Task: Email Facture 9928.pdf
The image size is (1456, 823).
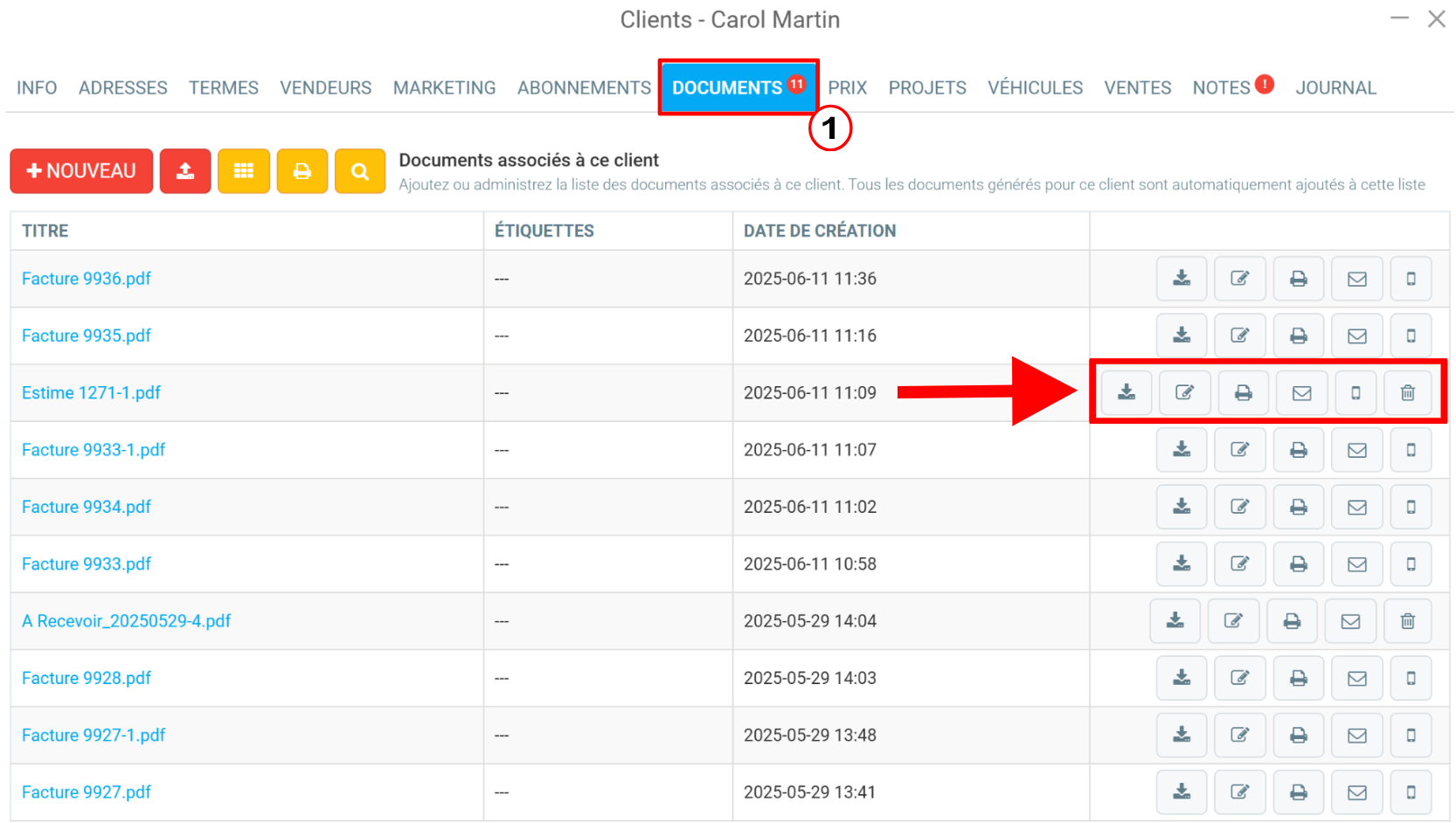Action: 1357,678
